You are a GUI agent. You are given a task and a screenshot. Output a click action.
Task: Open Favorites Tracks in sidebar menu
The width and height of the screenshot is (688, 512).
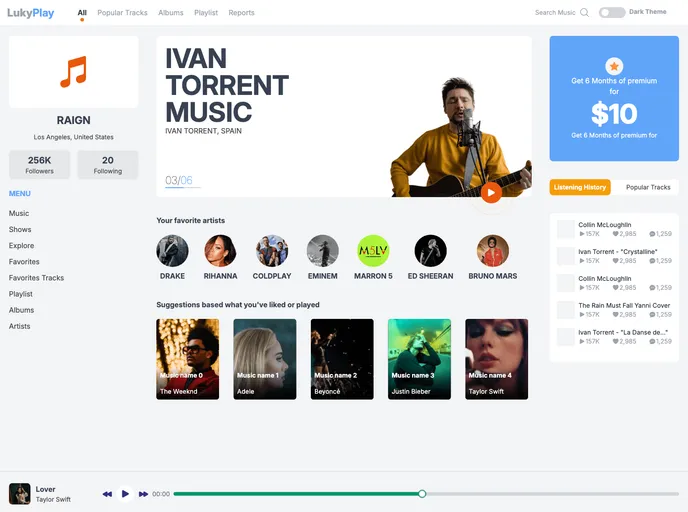(x=36, y=278)
